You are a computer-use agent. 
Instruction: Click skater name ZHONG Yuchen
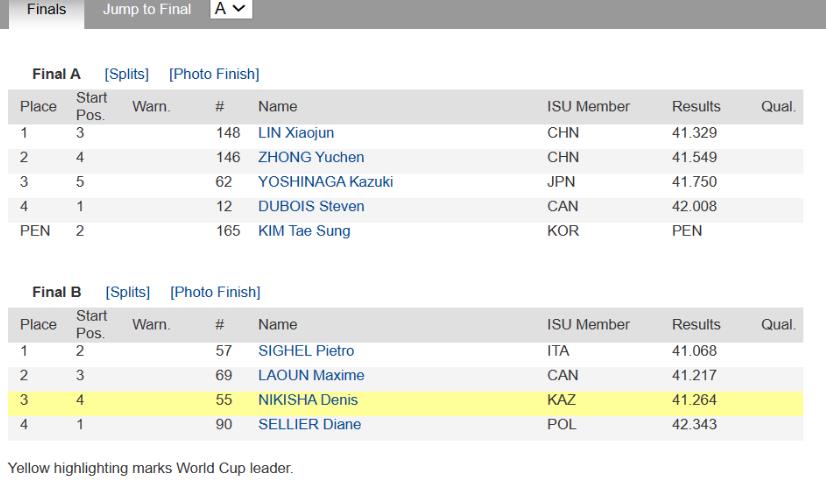[x=311, y=156]
